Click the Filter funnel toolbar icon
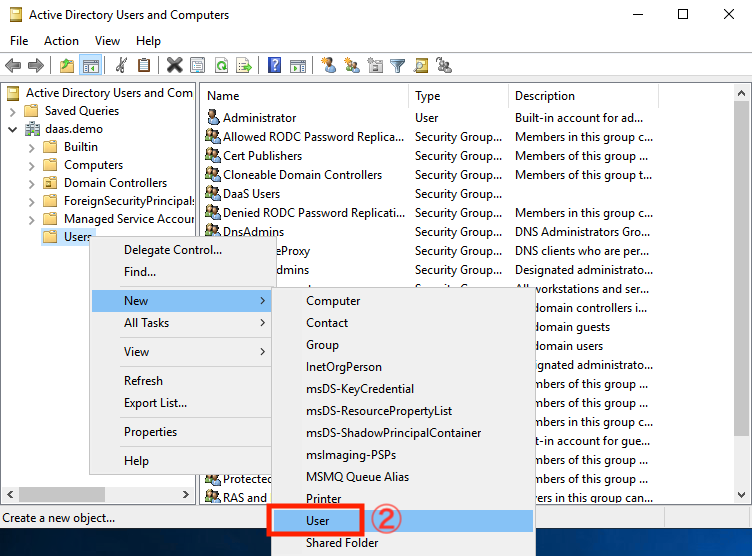This screenshot has width=752, height=556. click(x=398, y=65)
